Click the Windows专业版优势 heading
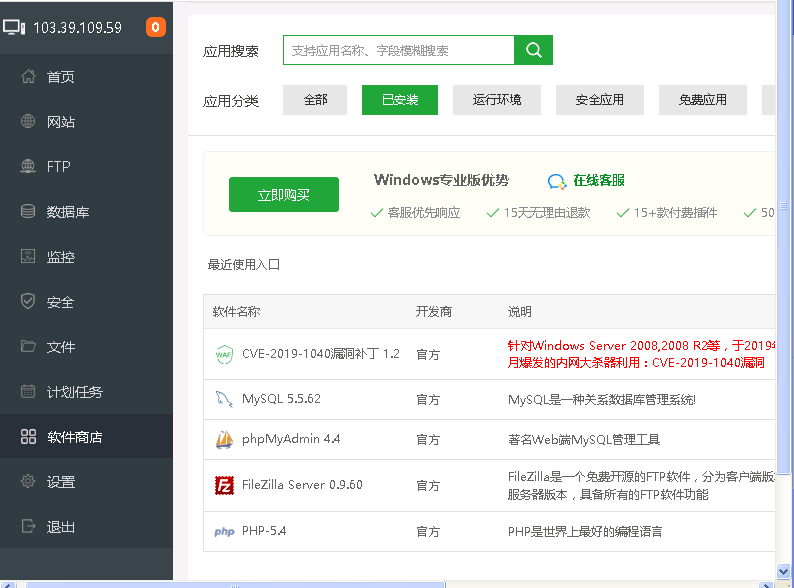The height and width of the screenshot is (588, 794). [x=441, y=180]
